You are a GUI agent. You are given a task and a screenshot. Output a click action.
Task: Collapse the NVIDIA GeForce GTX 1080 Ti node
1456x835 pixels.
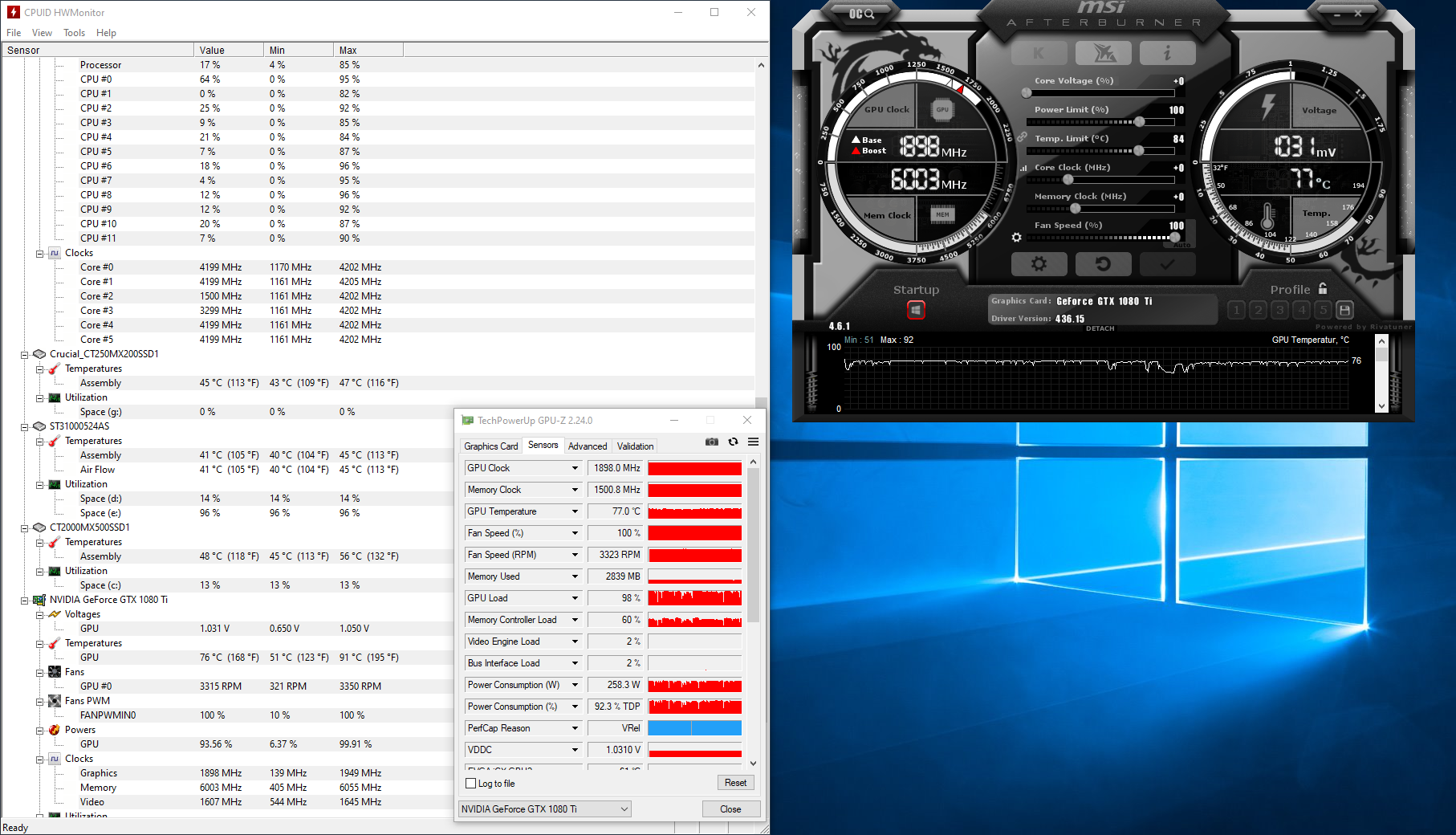coord(25,600)
